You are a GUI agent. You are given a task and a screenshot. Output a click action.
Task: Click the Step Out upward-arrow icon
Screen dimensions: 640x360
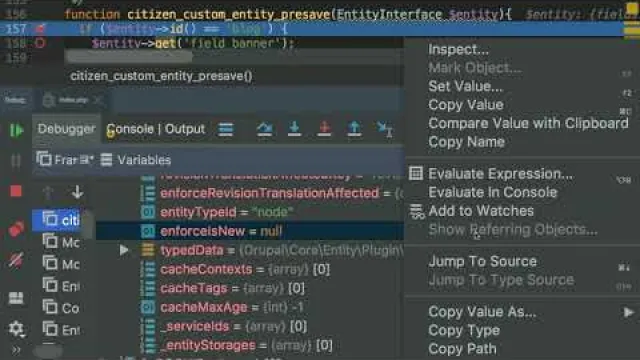[354, 129]
